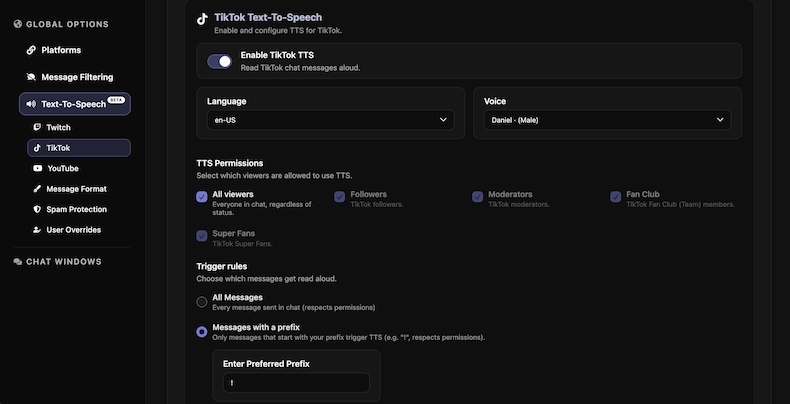Open User Overrides settings
790x404 pixels.
[74, 230]
